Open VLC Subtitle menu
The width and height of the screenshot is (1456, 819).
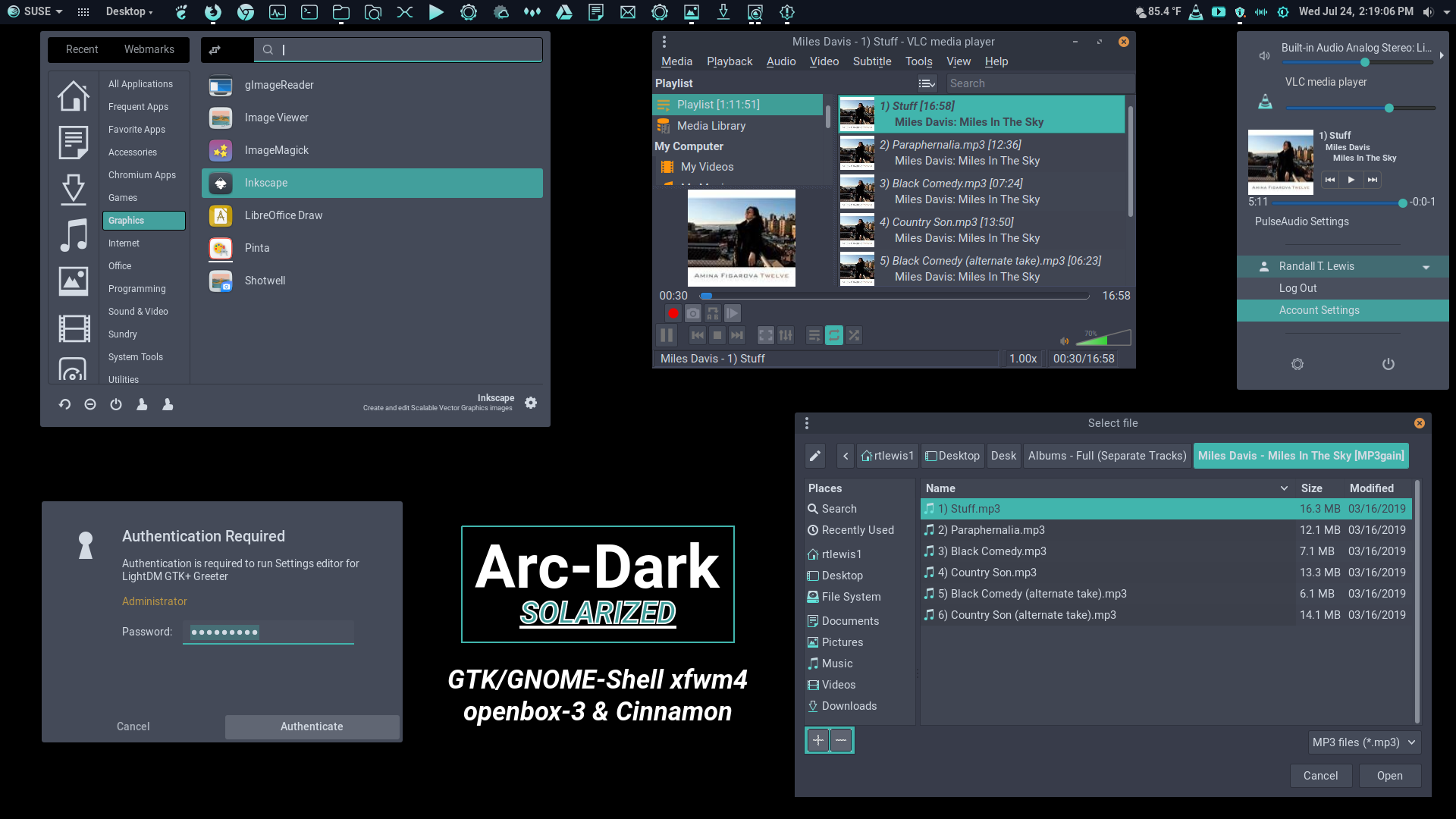point(872,61)
